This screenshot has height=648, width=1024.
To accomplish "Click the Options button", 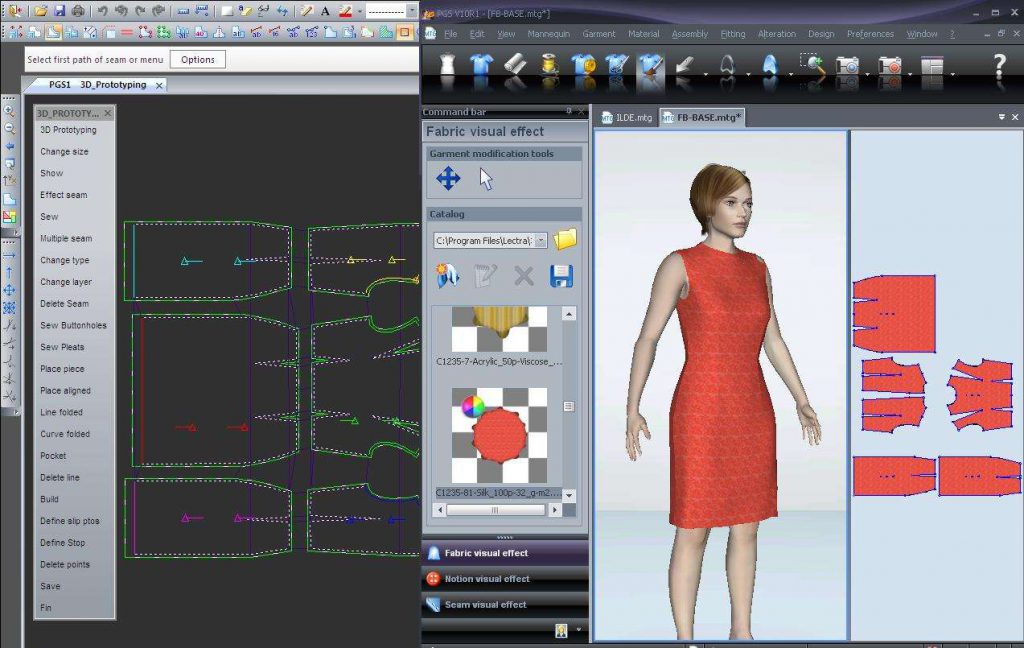I will tap(197, 59).
